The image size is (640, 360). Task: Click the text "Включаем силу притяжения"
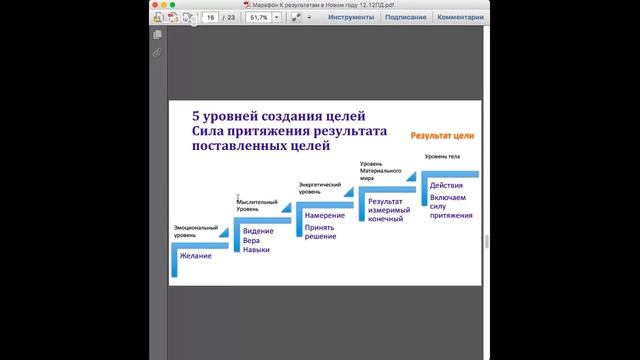point(451,207)
